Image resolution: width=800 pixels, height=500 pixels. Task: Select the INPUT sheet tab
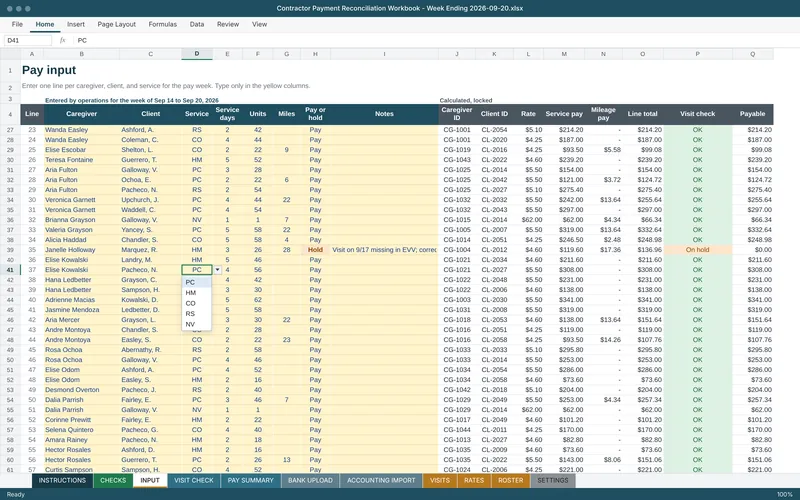[150, 481]
